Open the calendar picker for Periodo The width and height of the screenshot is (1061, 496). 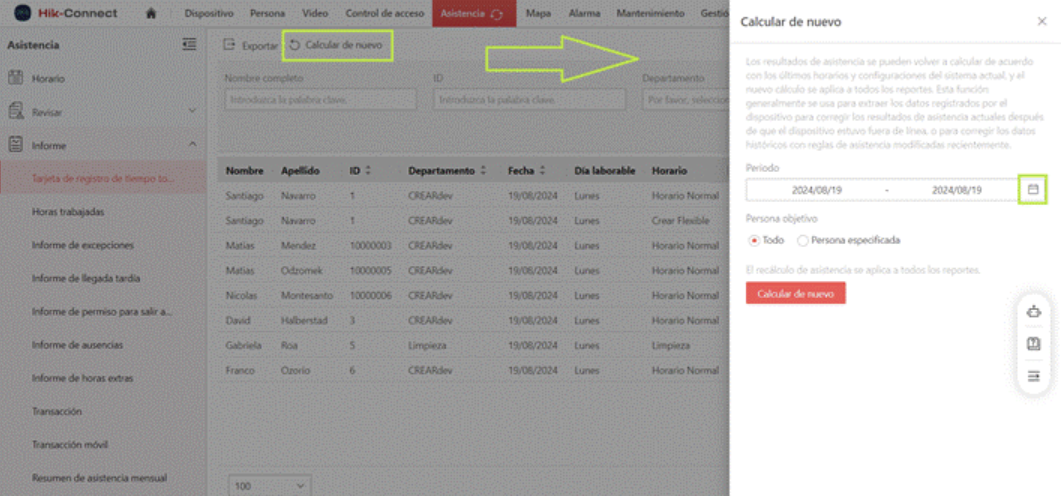click(1033, 190)
